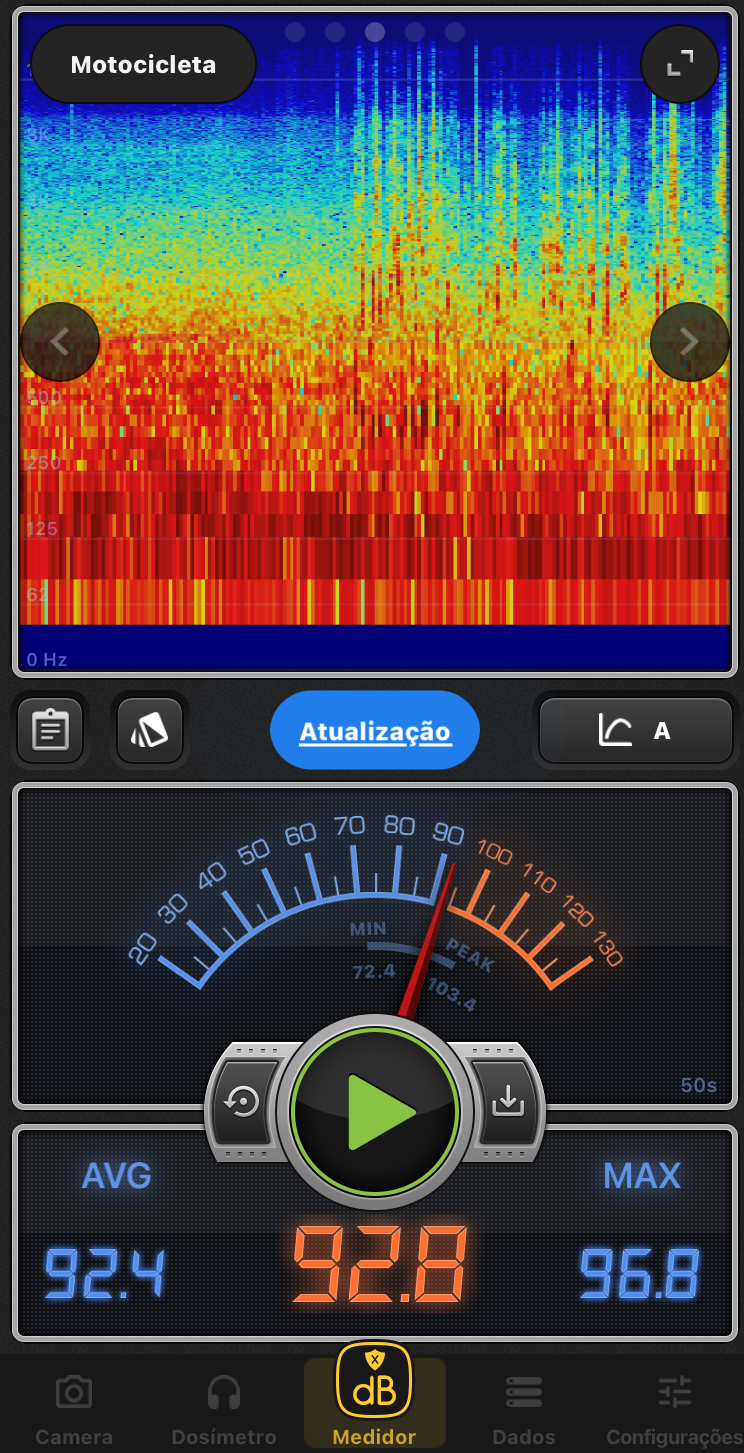This screenshot has height=1453, width=744.
Task: Select the Medidor tab
Action: point(374,1400)
